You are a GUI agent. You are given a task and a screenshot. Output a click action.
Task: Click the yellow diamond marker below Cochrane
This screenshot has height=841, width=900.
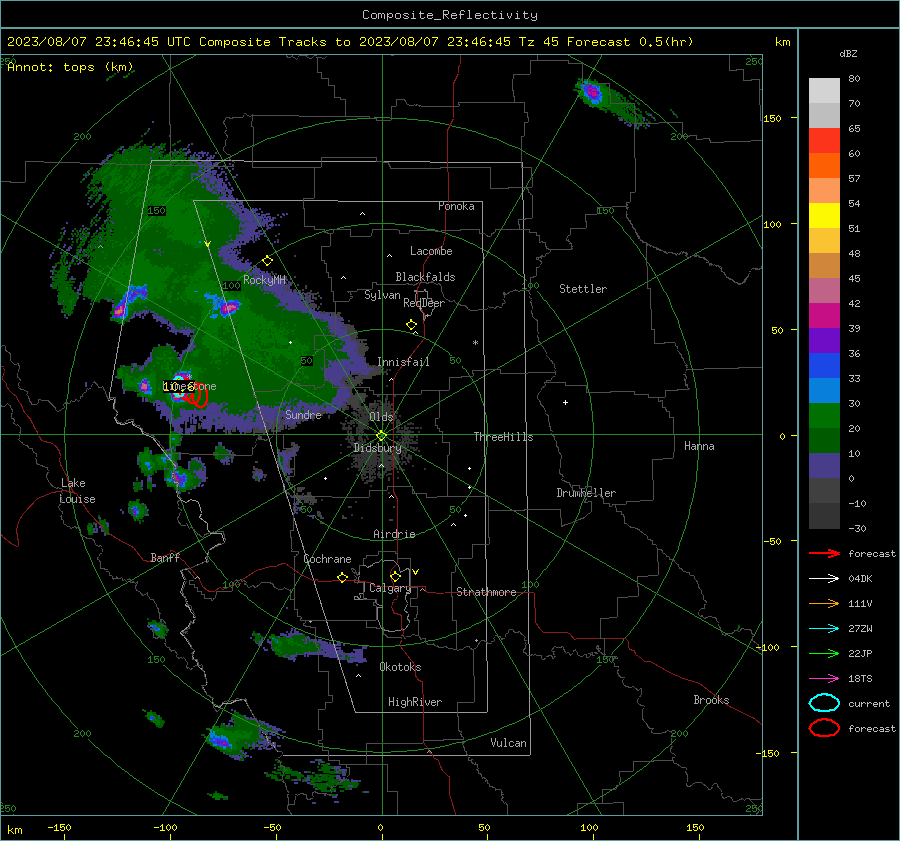pos(343,577)
